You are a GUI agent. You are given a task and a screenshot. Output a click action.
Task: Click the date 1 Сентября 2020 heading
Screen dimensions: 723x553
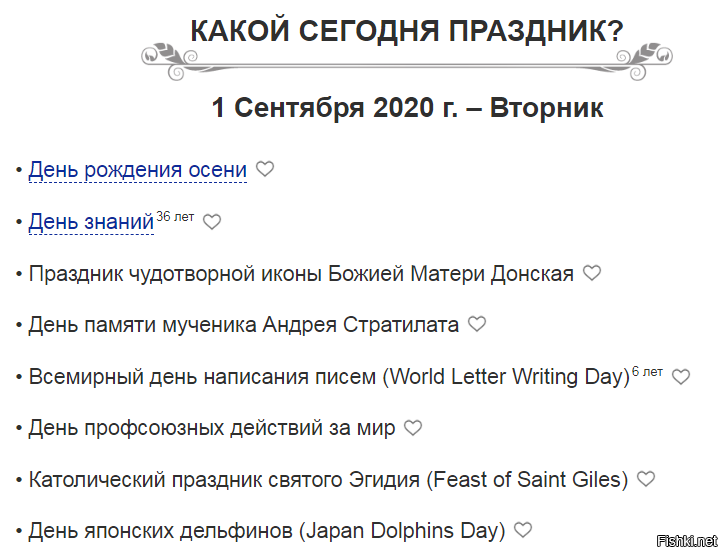pos(407,108)
